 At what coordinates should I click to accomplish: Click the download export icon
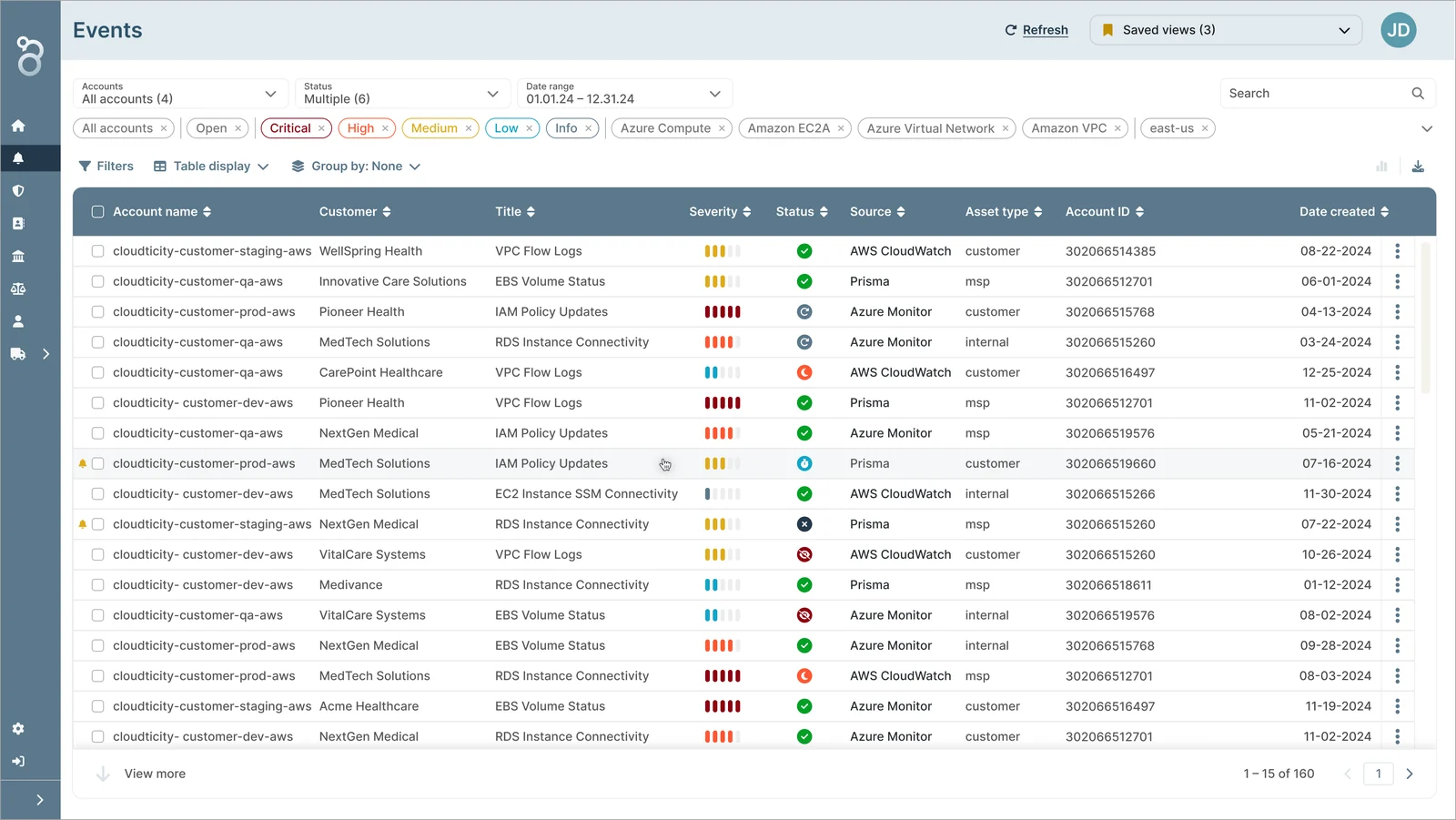(1418, 167)
